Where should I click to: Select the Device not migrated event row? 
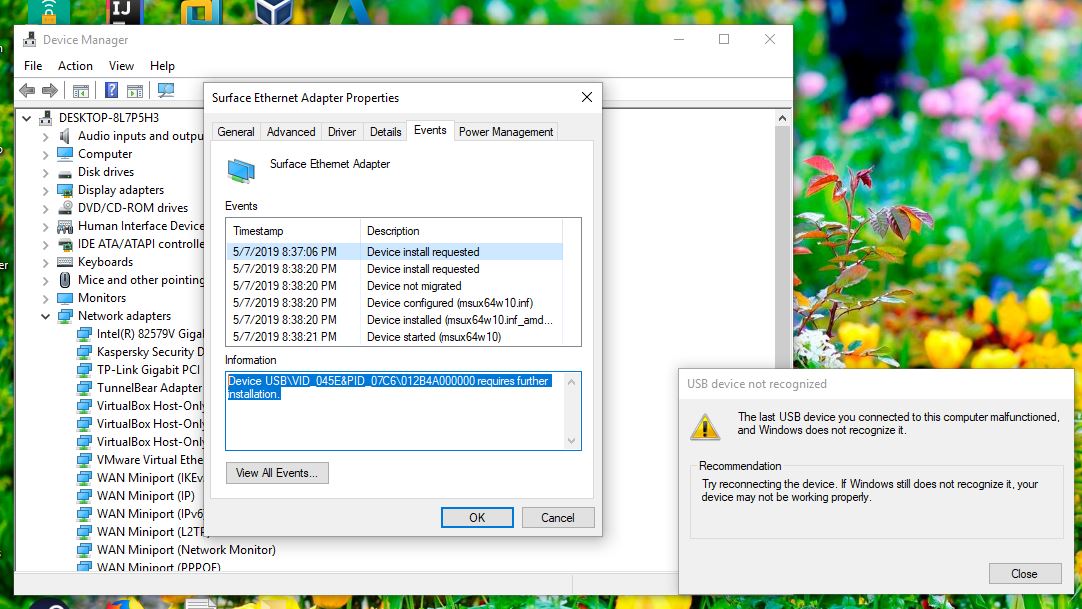click(x=395, y=286)
